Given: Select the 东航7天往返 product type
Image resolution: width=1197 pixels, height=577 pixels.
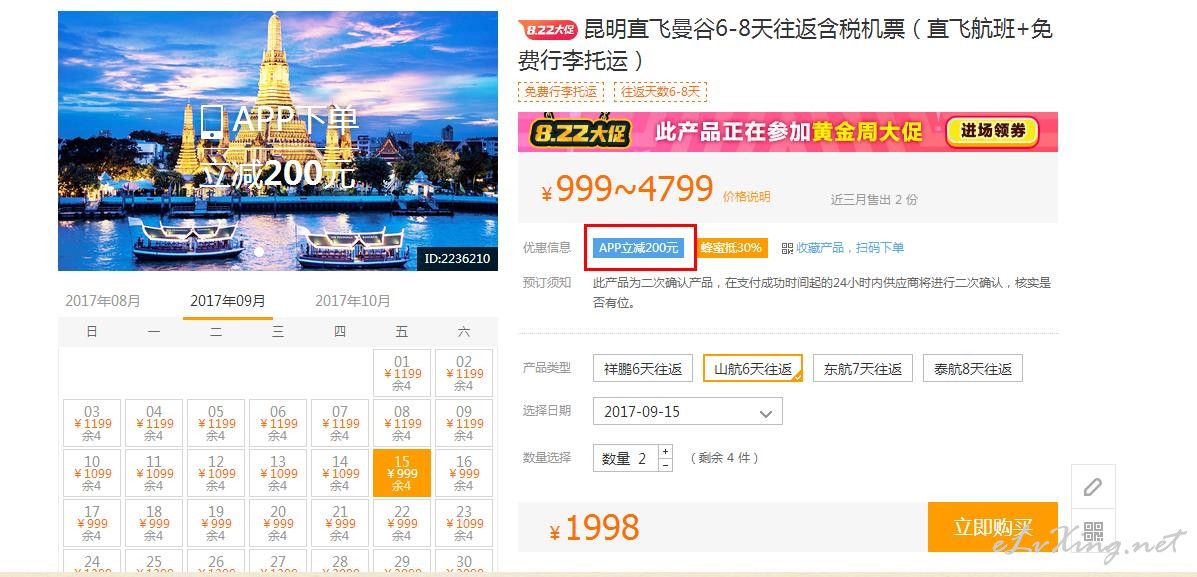Looking at the screenshot, I should [863, 369].
